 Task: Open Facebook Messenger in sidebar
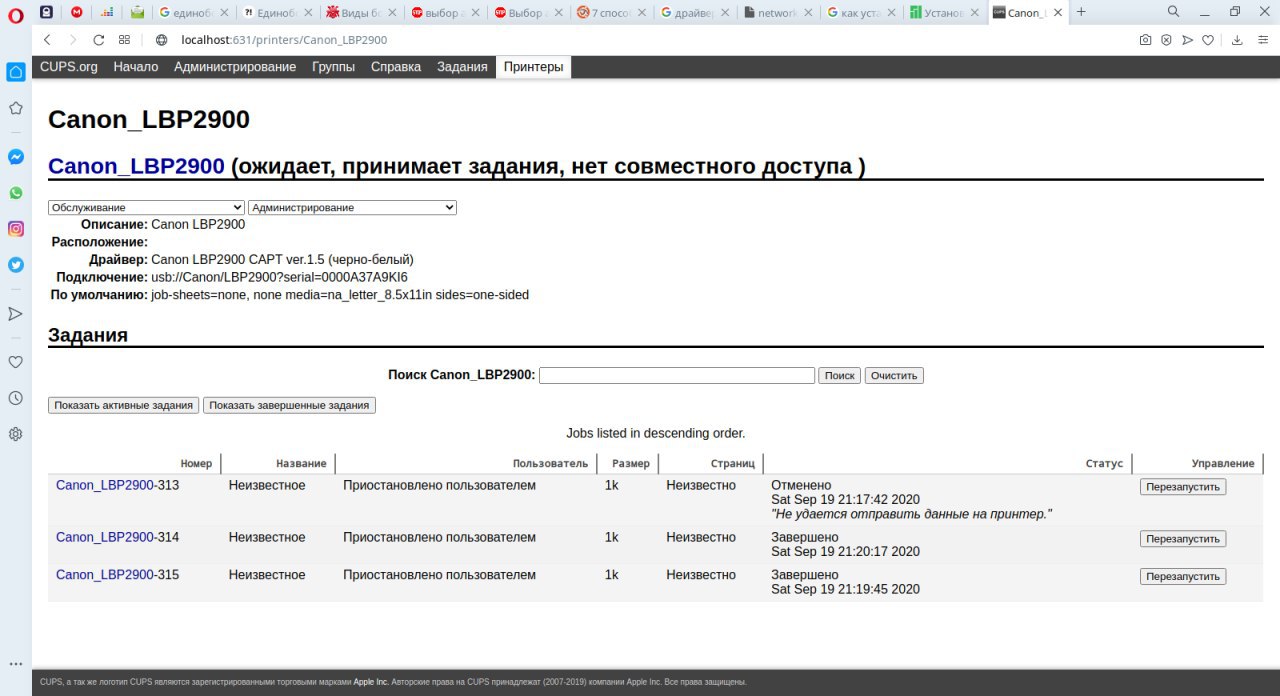pyautogui.click(x=15, y=157)
